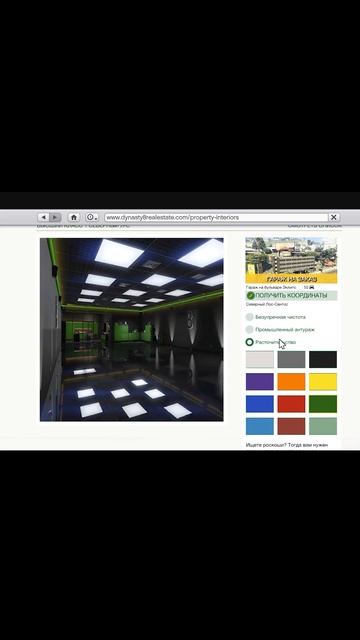This screenshot has height=640, width=360.
Task: Click the 'Северный Лос-Сантос' location text
Action: (x=267, y=304)
